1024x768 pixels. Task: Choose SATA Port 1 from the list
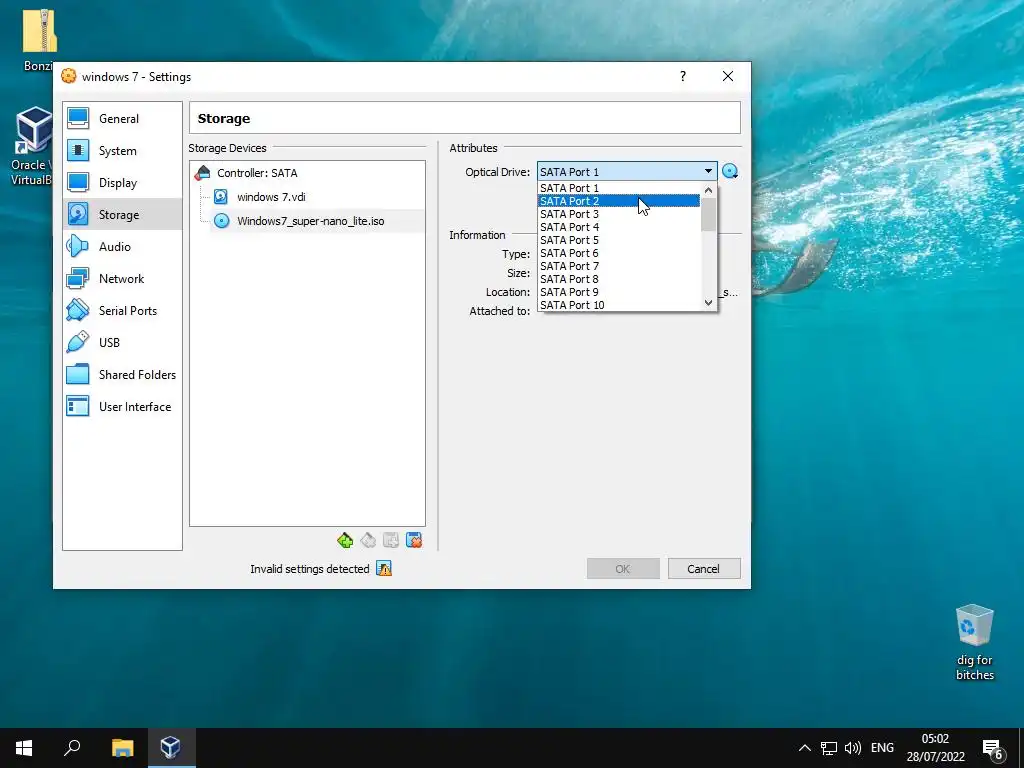click(x=619, y=188)
